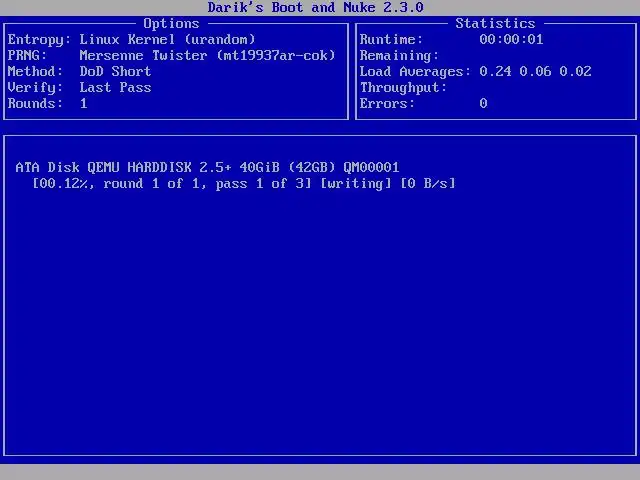
Task: Select the Statistics panel heading
Action: pos(495,23)
